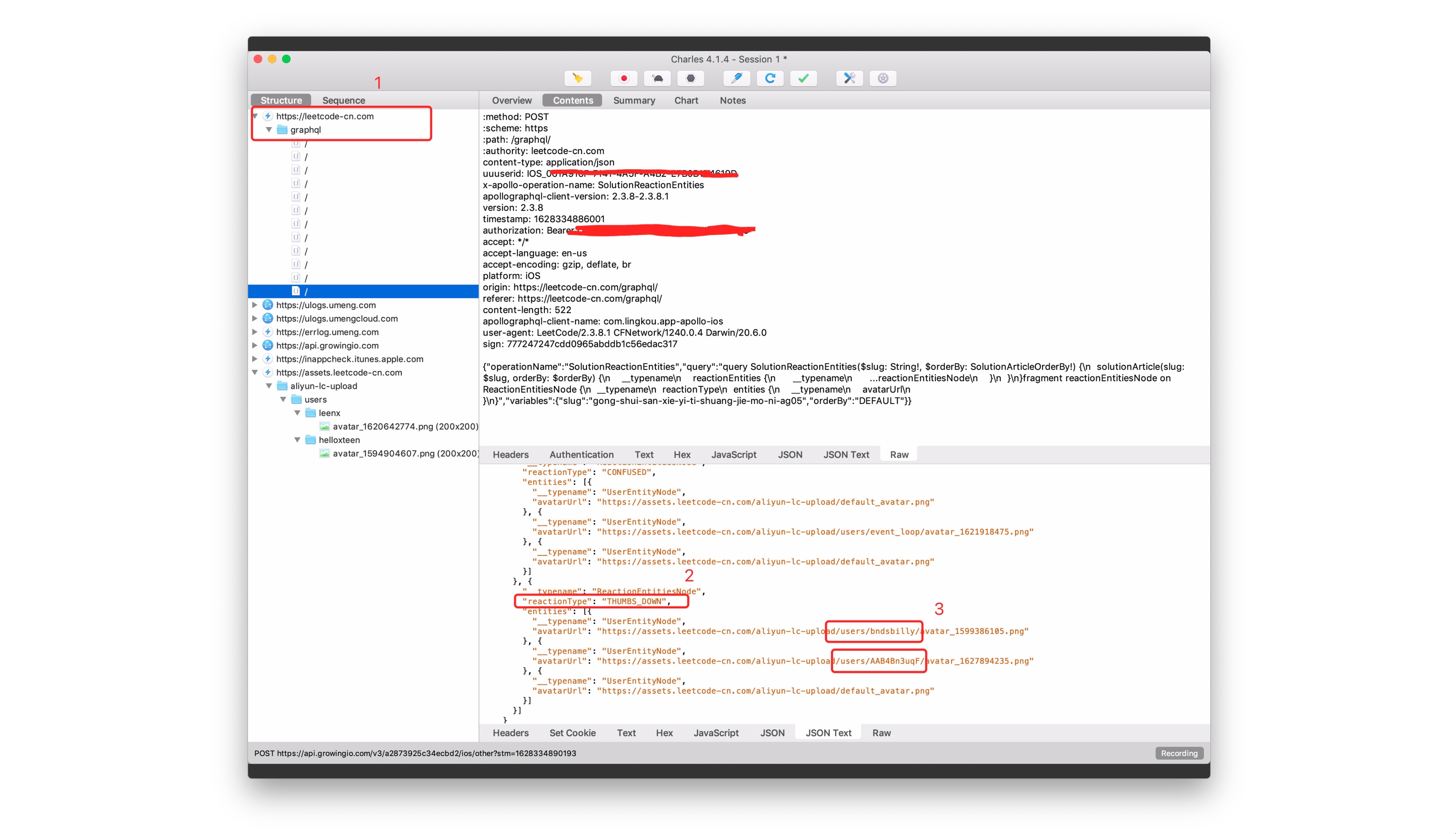Click the Validate green checkmark icon
This screenshot has height=834, width=1456.
pyautogui.click(x=803, y=78)
